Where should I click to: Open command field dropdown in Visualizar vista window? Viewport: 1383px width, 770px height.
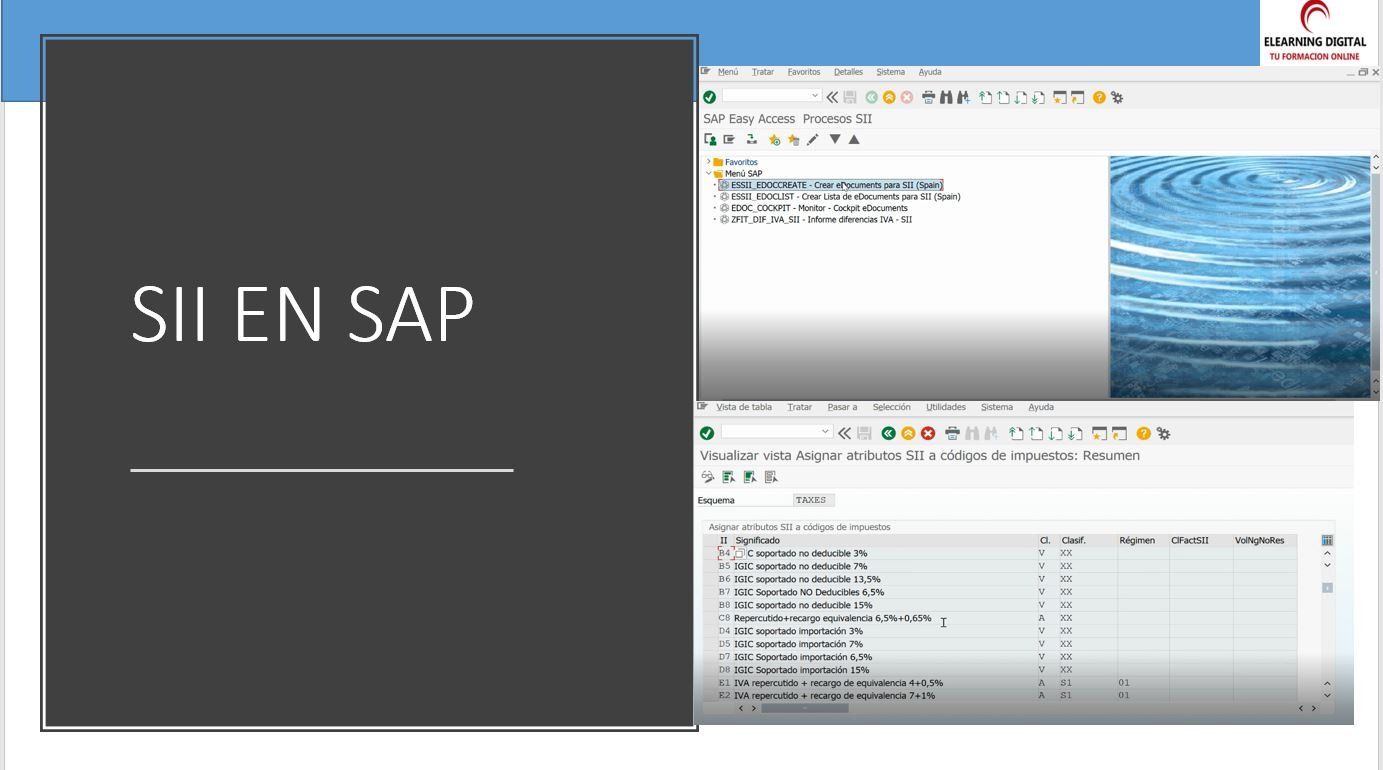(825, 432)
